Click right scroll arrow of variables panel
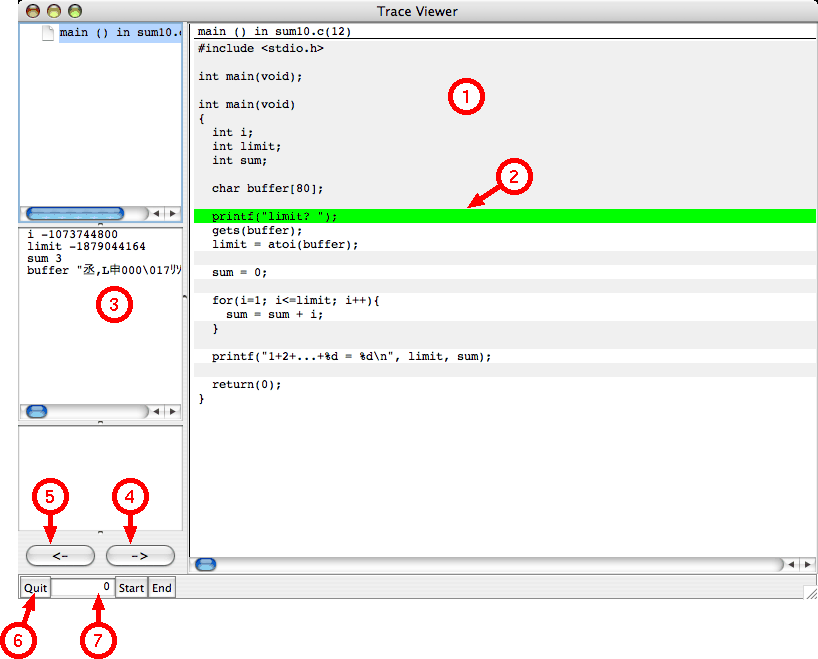 173,411
